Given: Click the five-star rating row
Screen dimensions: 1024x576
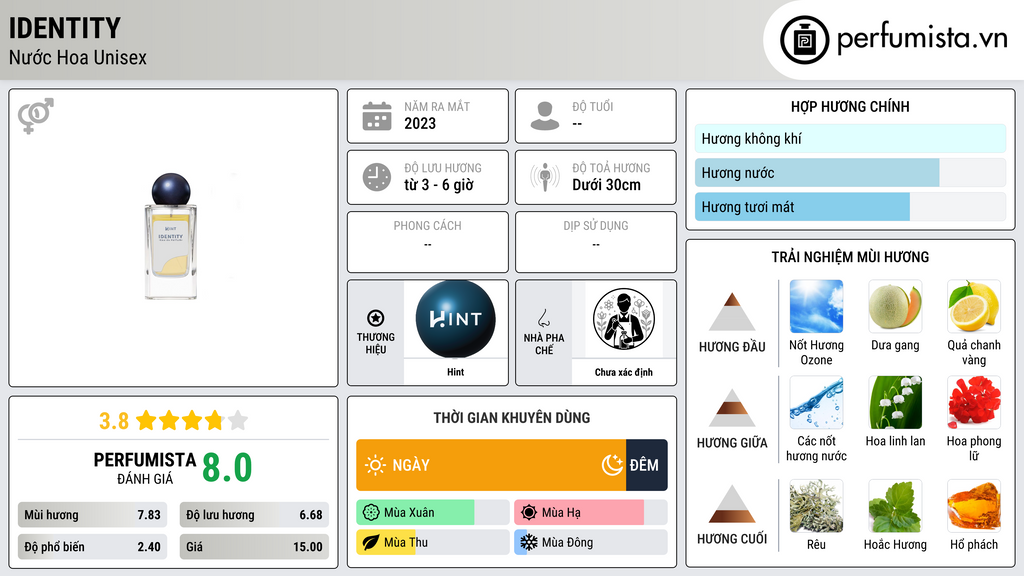Looking at the screenshot, I should pos(192,421).
